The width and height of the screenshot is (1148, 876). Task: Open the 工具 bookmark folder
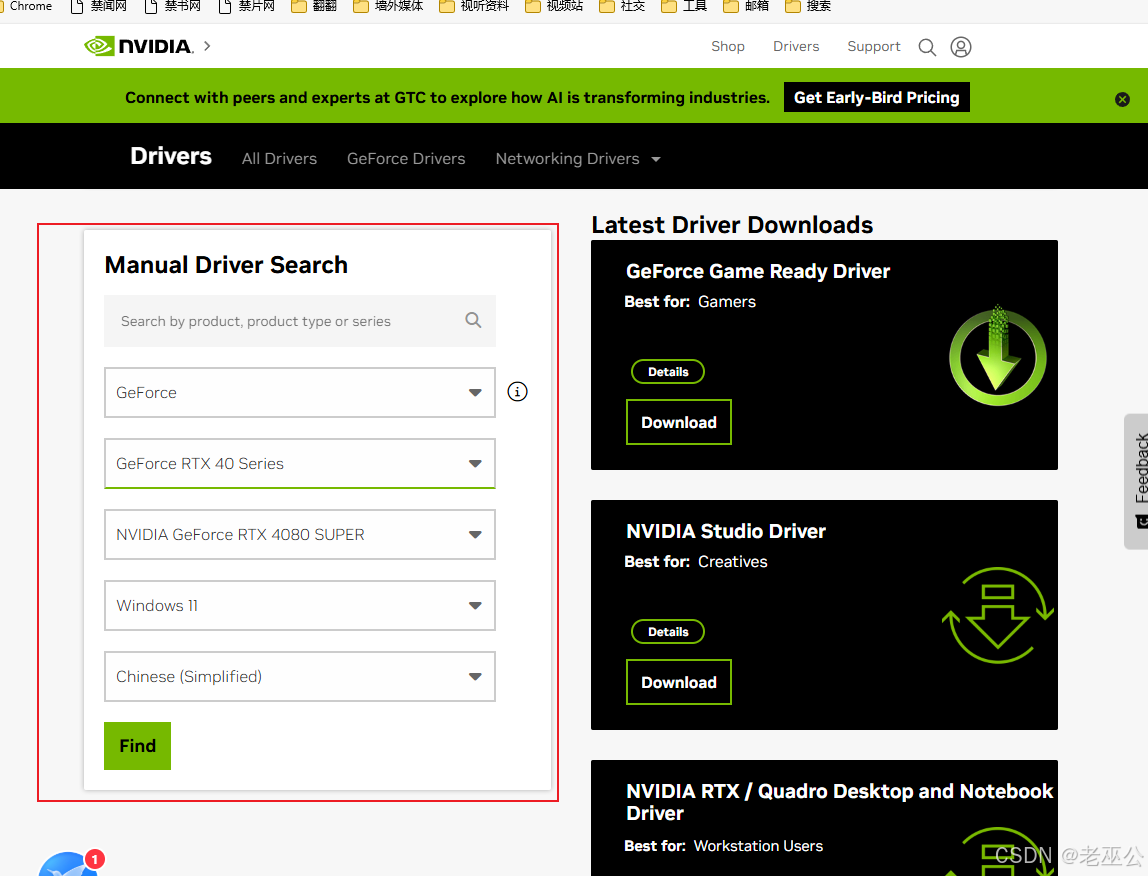click(684, 7)
